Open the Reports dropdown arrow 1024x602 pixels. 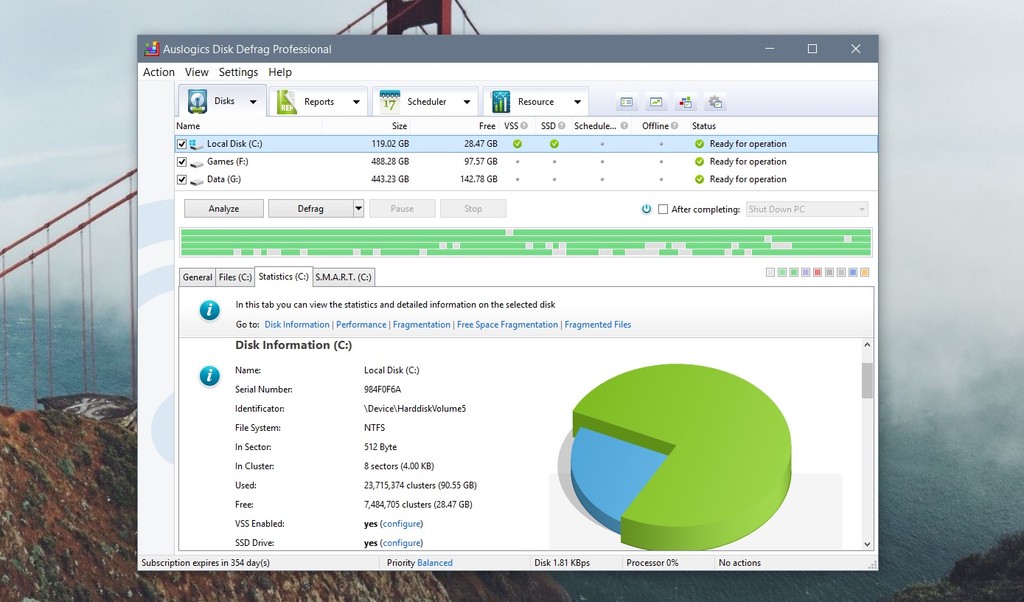tap(356, 102)
